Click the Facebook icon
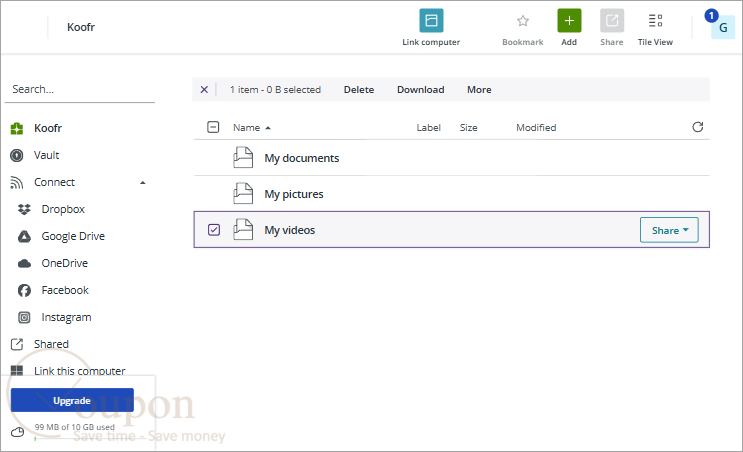The width and height of the screenshot is (743, 452). click(x=24, y=290)
